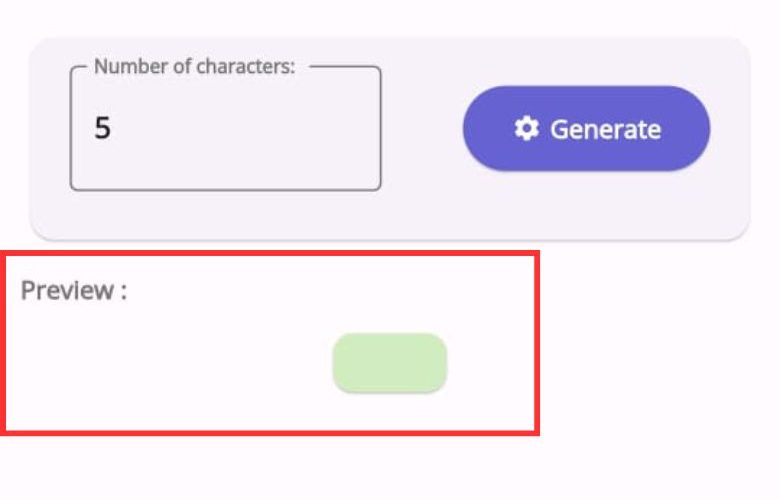Click the generated result pill in Preview

coord(390,363)
